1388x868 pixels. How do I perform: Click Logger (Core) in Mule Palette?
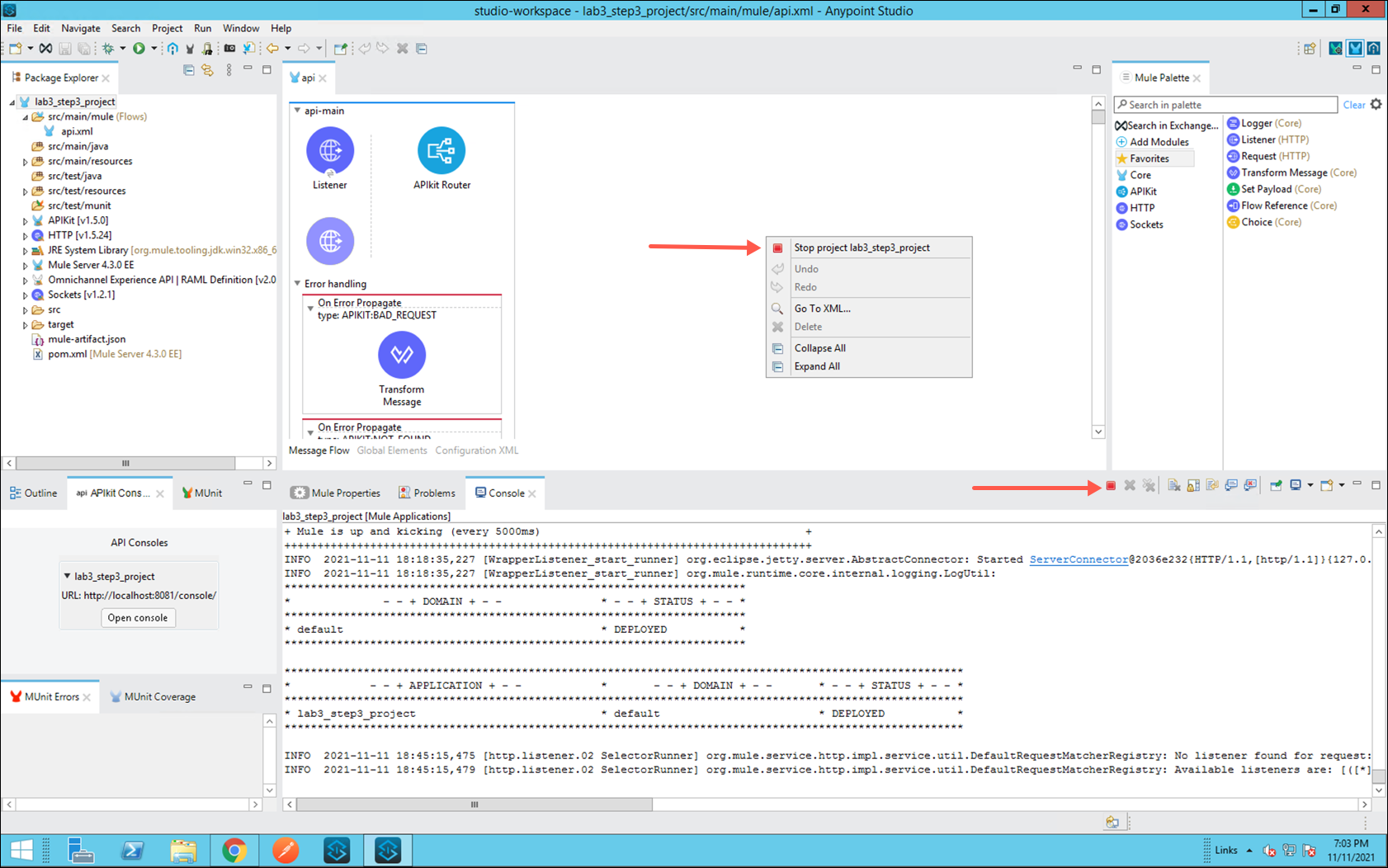(x=1264, y=123)
